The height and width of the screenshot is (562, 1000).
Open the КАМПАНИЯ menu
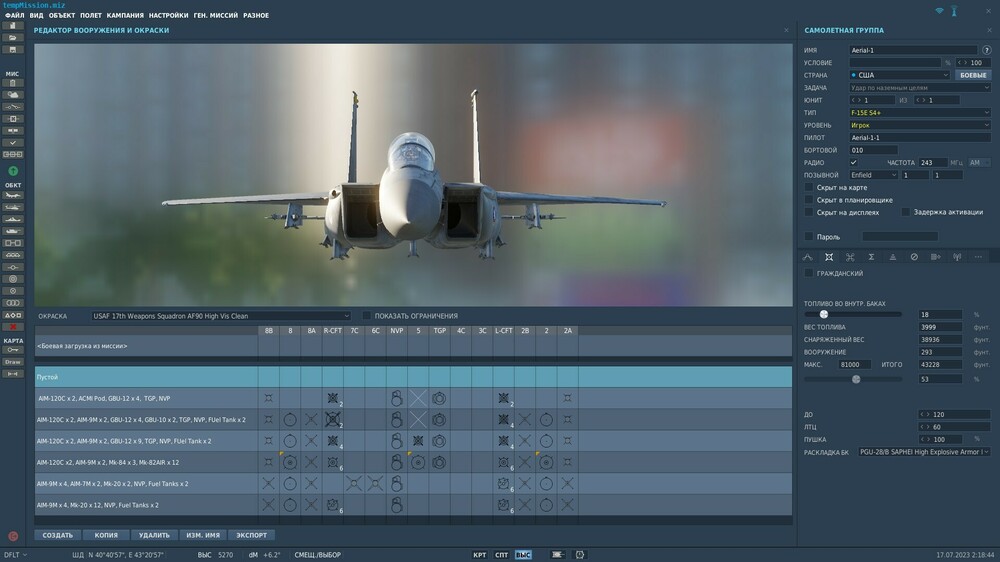click(125, 16)
